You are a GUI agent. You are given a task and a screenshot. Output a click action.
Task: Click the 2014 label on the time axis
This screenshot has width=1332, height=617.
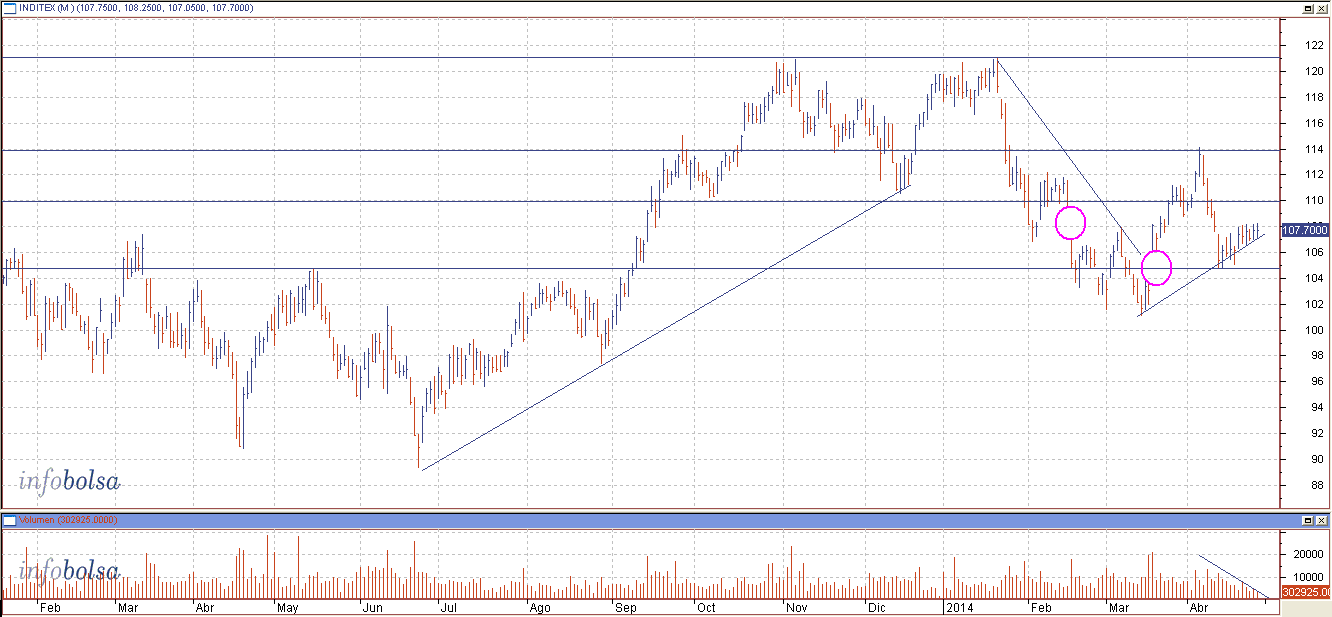tap(958, 608)
